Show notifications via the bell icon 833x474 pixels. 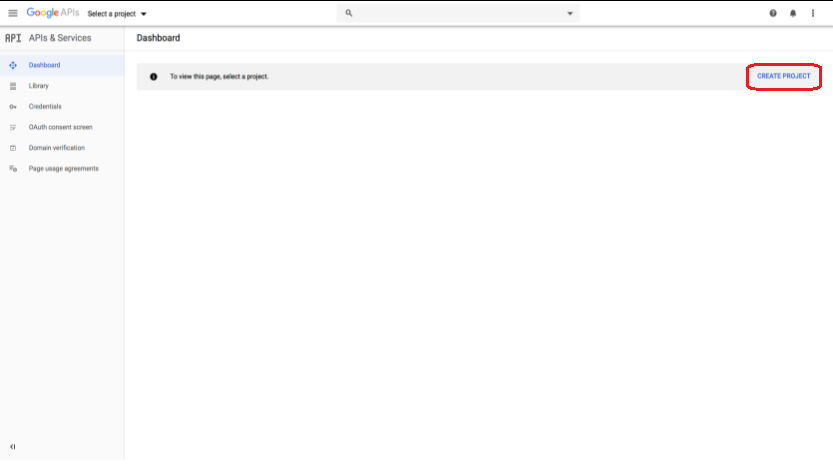[x=793, y=14]
